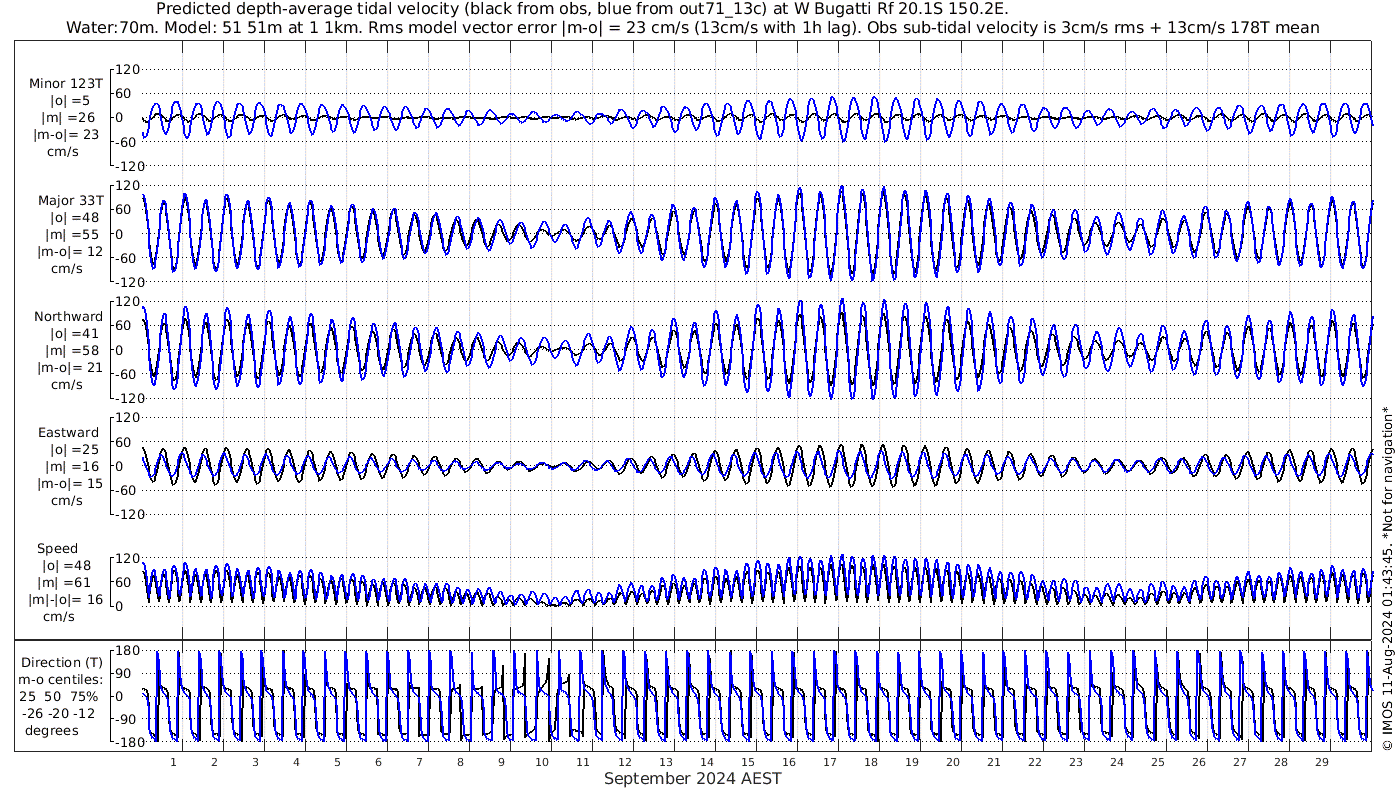Click '|m-o|= 12' under Major 33T
The height and width of the screenshot is (800, 1400).
pos(70,252)
